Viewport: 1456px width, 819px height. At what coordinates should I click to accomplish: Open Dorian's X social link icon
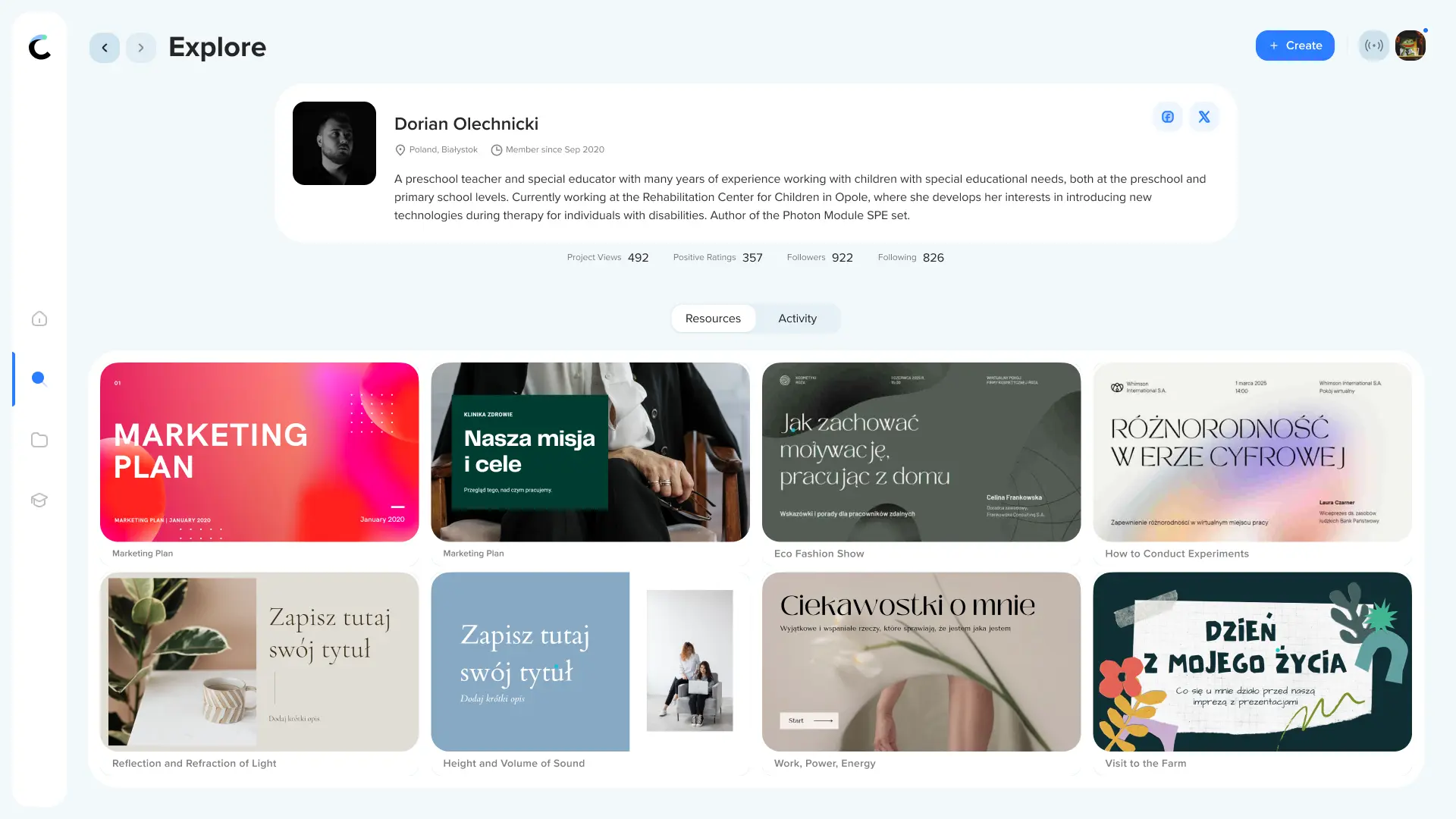click(1204, 117)
